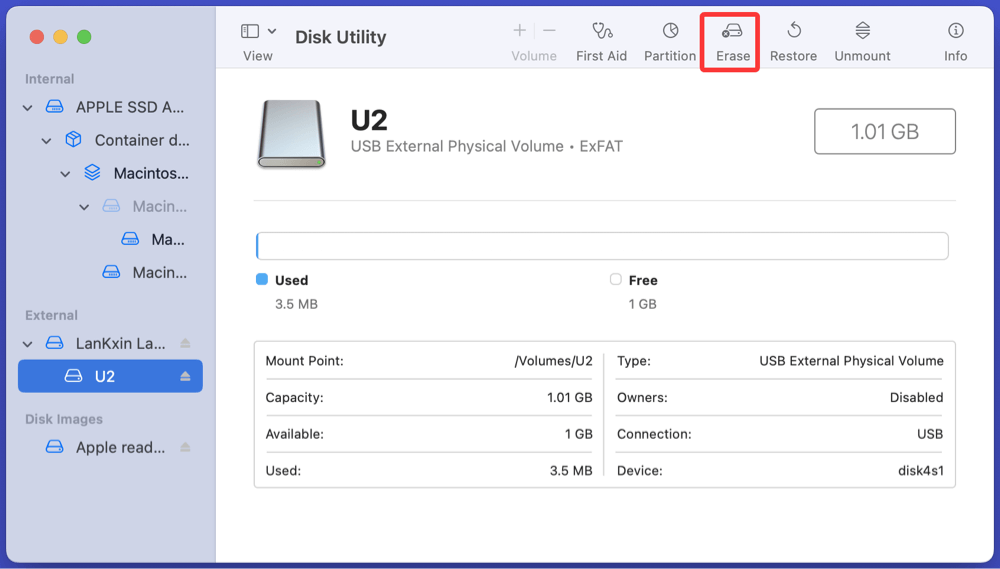Unmount the U2 volume from toolbar

(862, 32)
